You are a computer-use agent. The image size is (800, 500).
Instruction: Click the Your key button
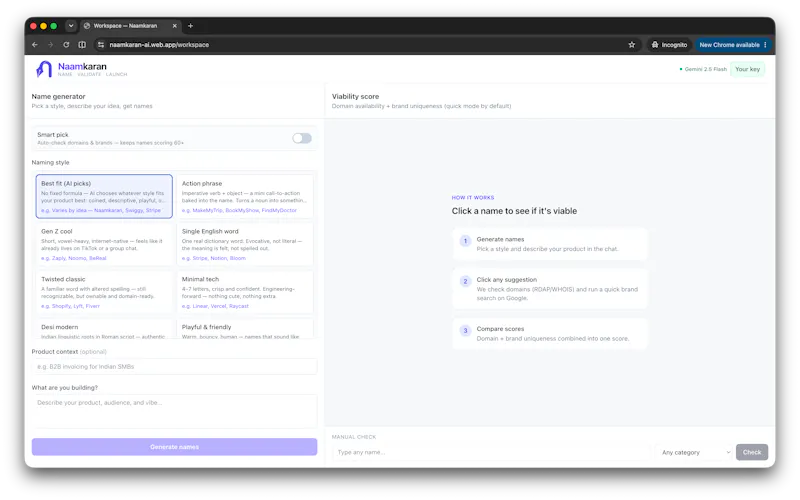747,69
